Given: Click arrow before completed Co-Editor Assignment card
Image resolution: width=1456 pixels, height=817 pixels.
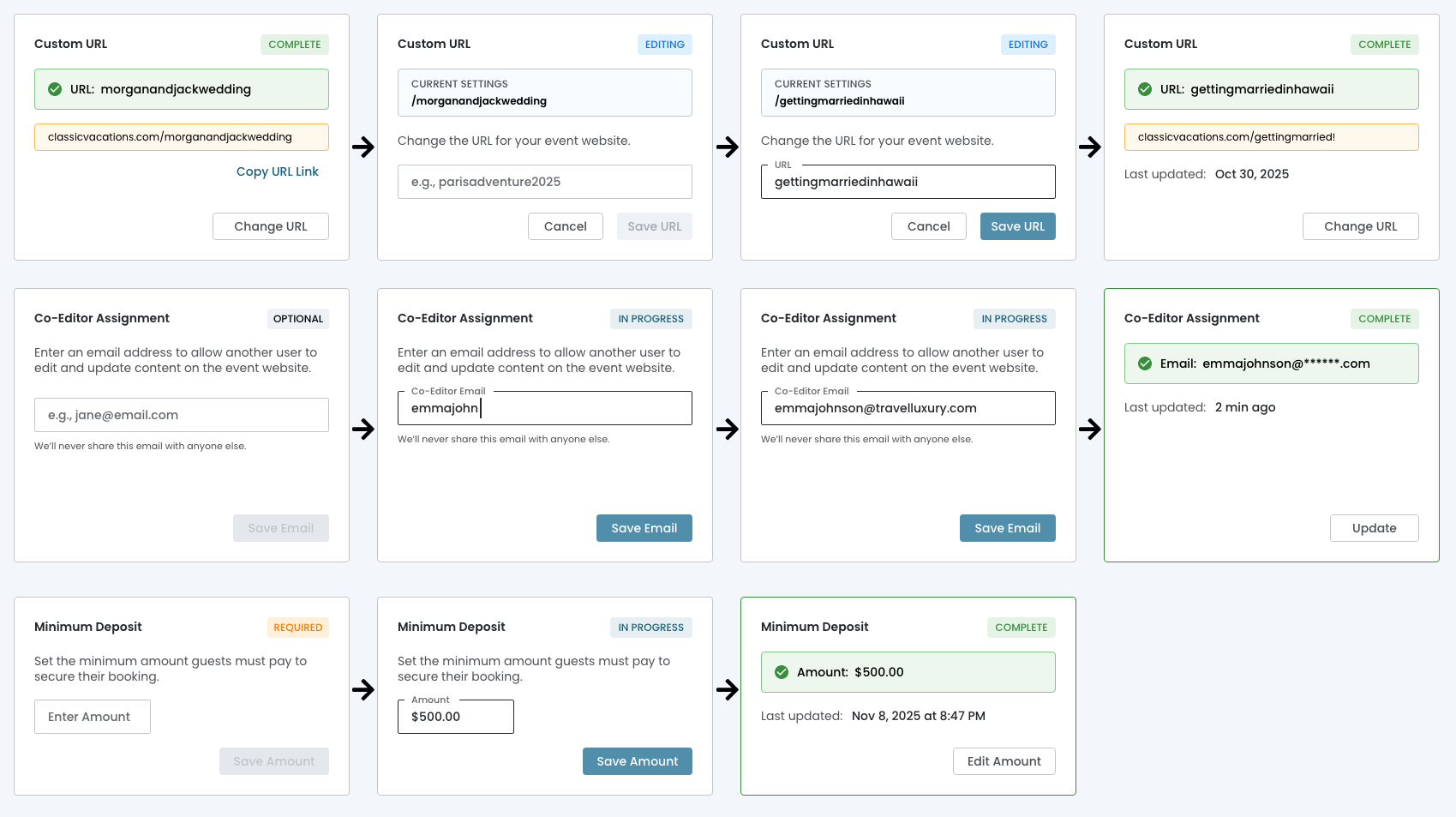Looking at the screenshot, I should (x=1089, y=429).
